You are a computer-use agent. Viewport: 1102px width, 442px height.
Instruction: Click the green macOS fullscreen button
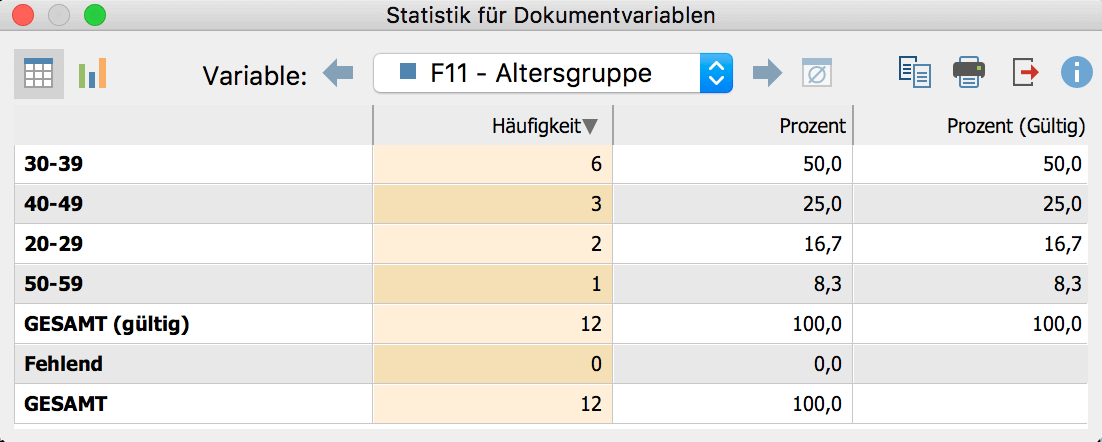94,15
